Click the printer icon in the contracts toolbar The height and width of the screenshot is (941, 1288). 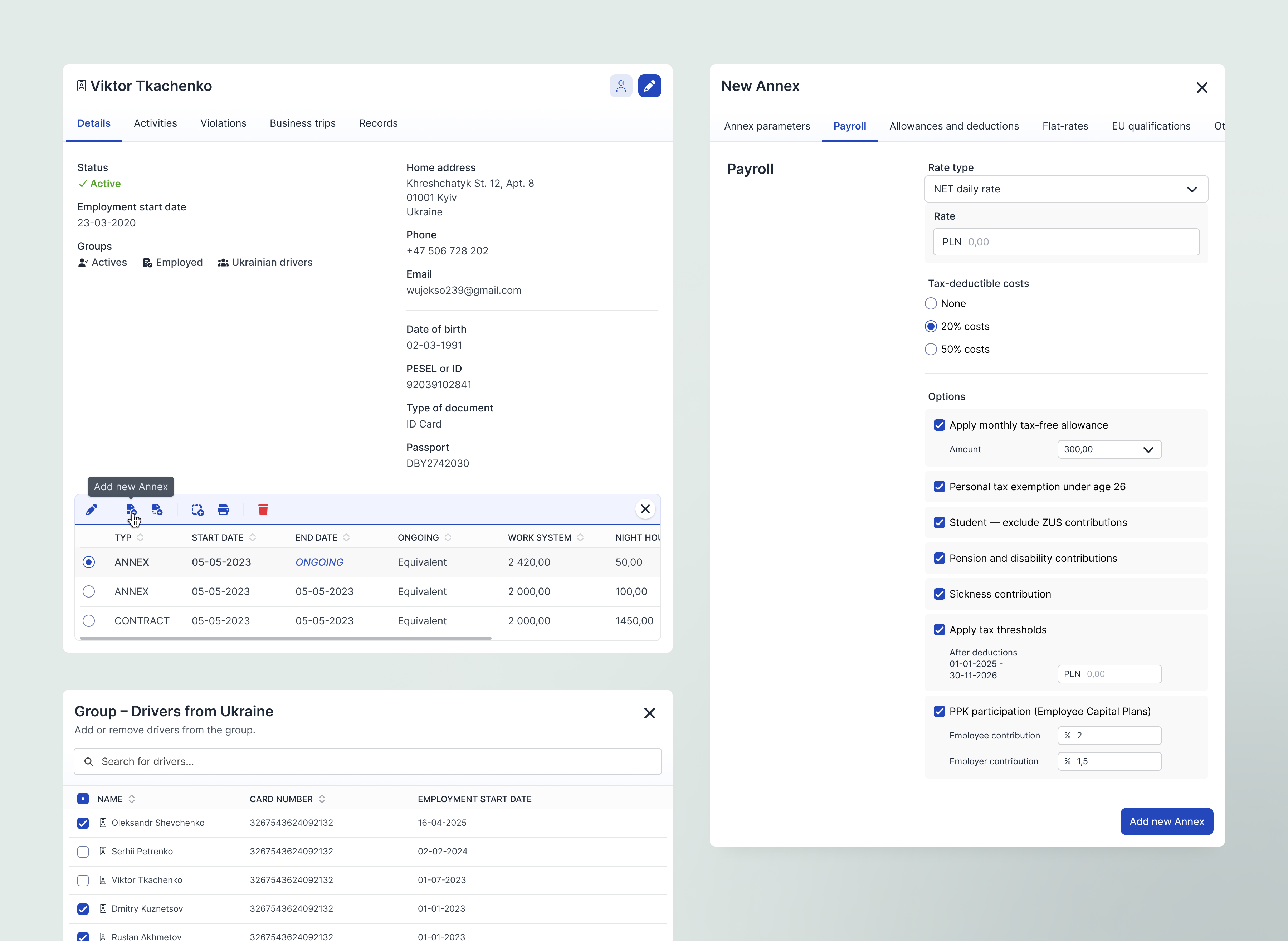[x=223, y=509]
